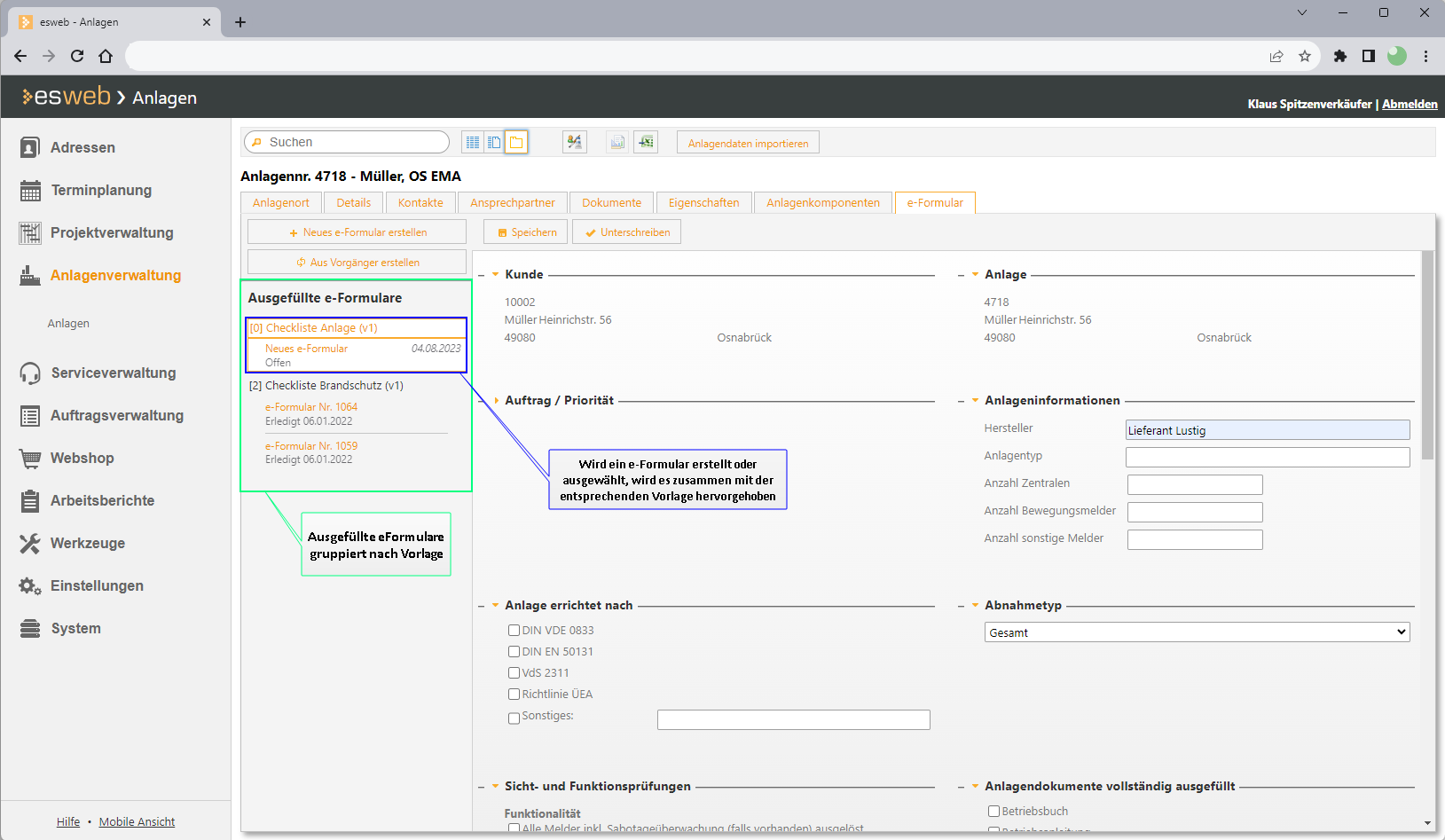Viewport: 1445px width, 840px height.
Task: Open the edit user/tools icon in toolbar
Action: coord(575,142)
